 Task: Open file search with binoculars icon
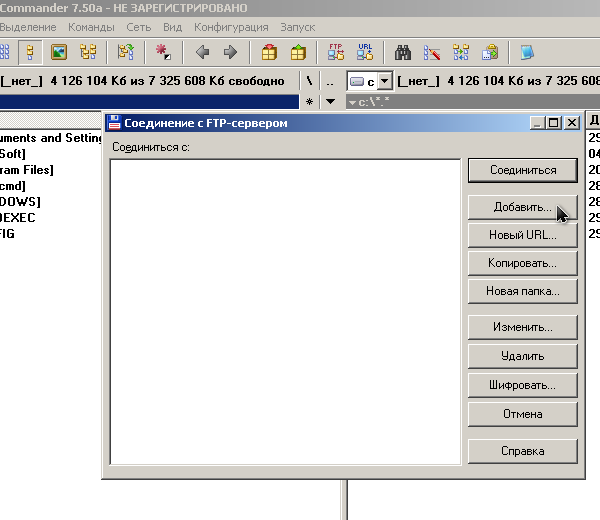tap(404, 52)
